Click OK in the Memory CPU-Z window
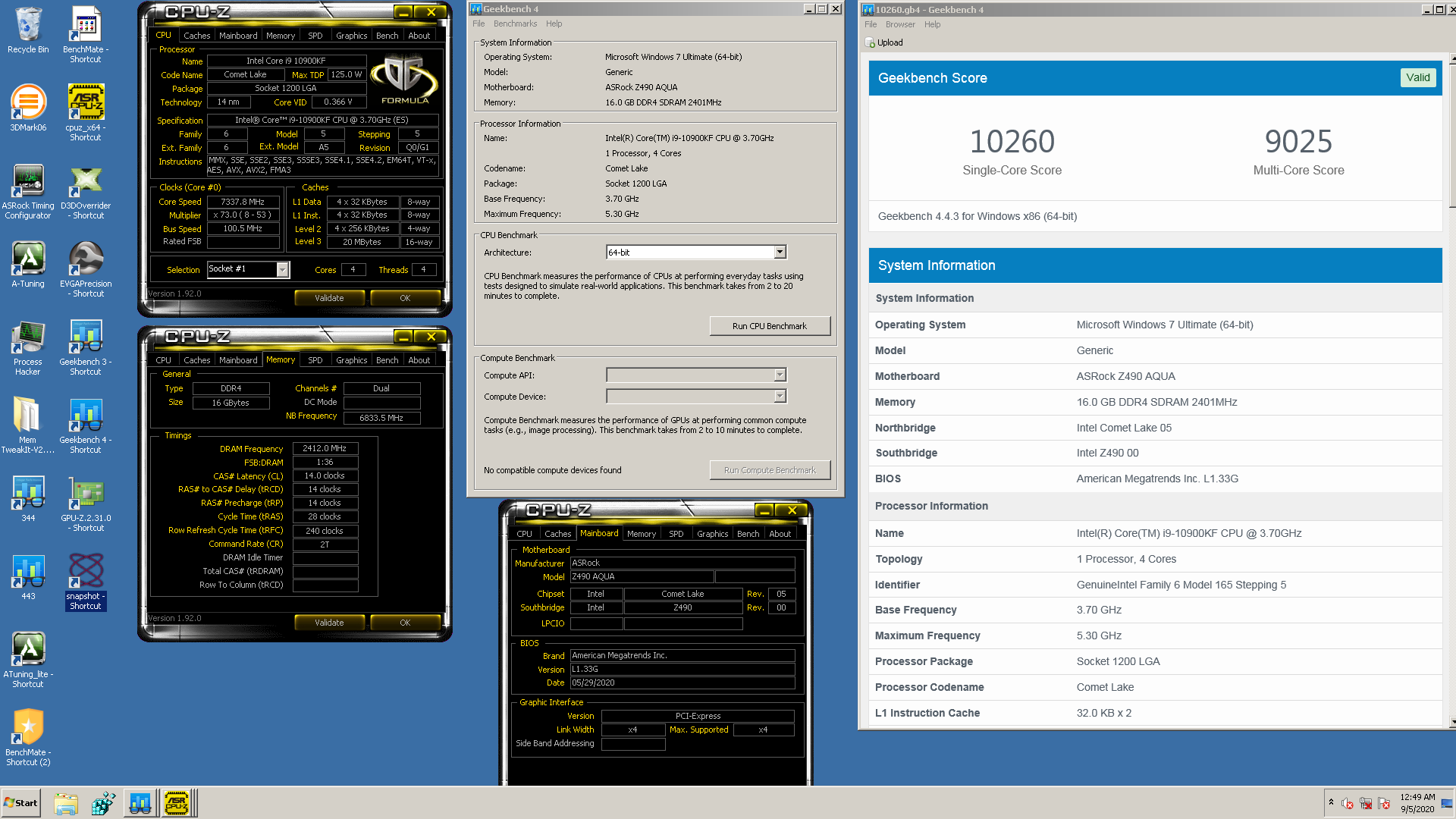This screenshot has width=1456, height=819. [x=405, y=623]
